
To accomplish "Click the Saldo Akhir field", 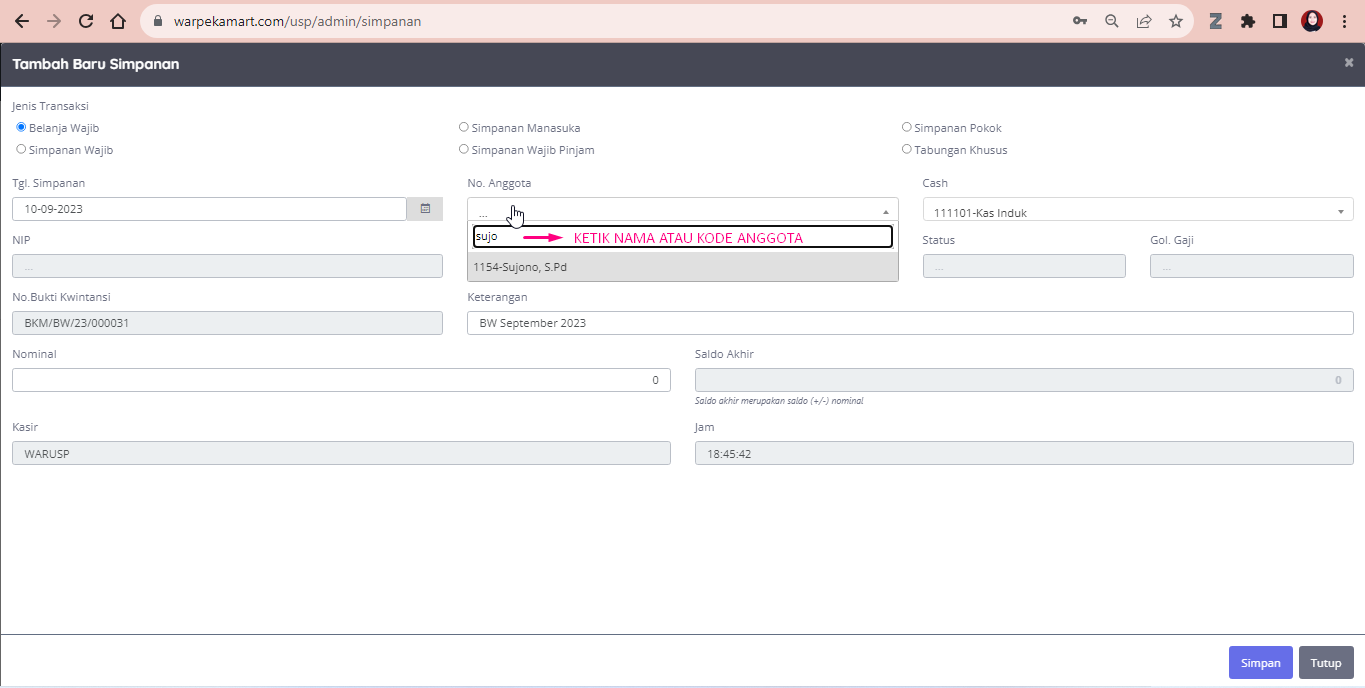I will (1024, 380).
